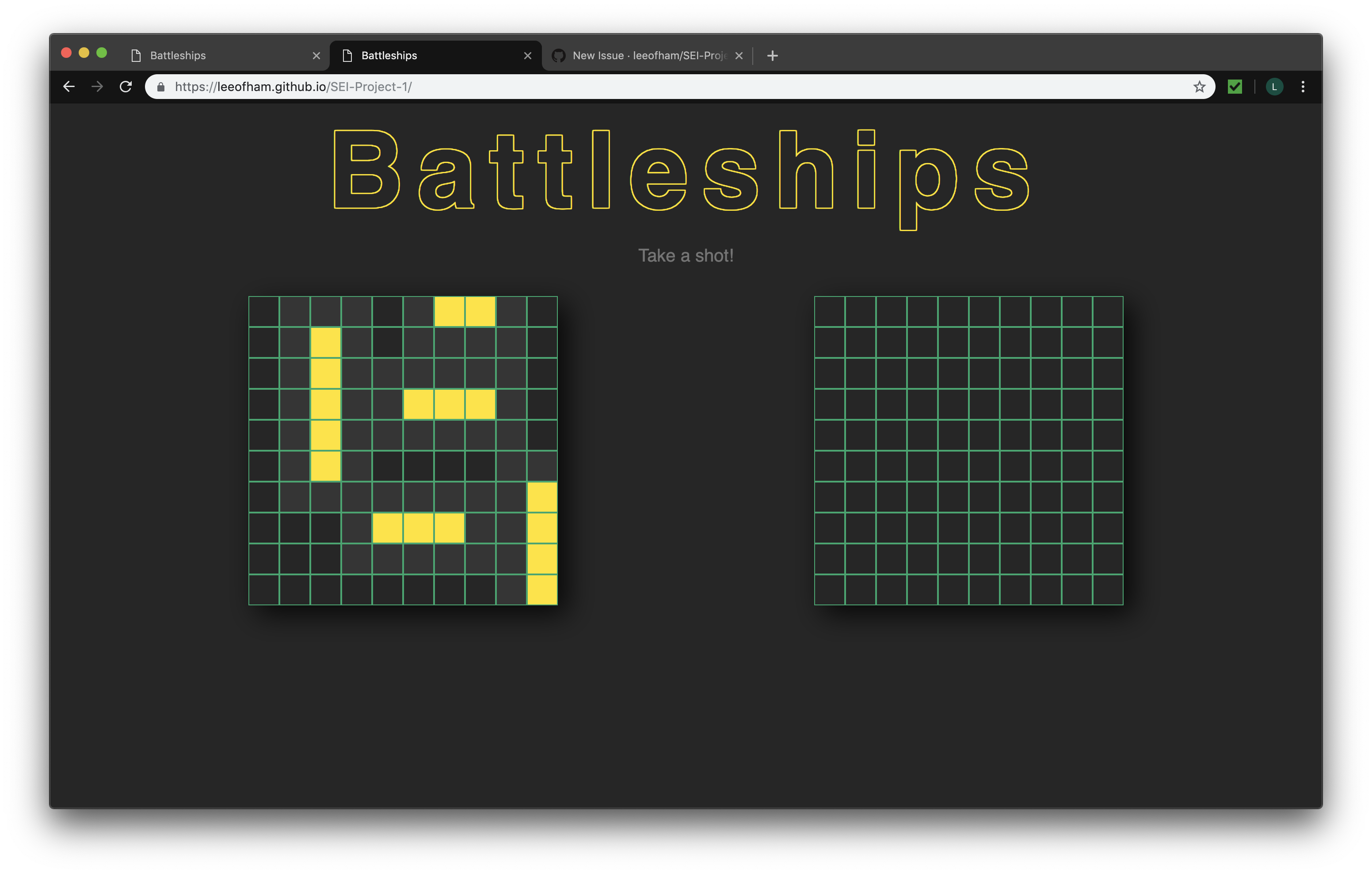Click the forward navigation arrow

pos(97,87)
